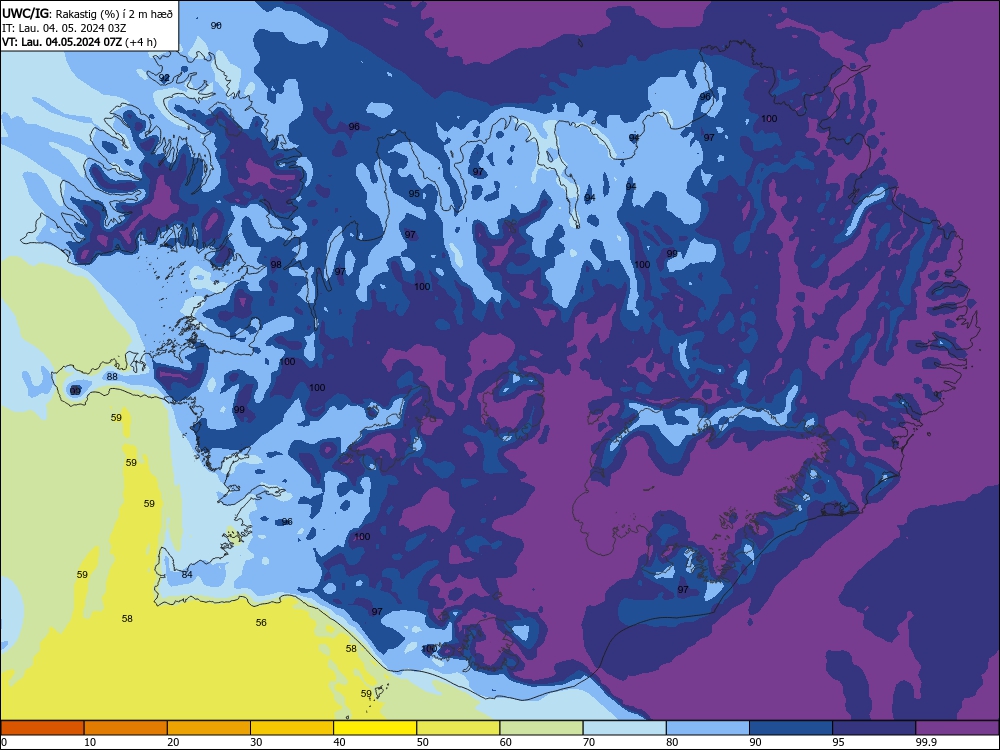
Task: Select the pale yellow 50–60 legend swatch
Action: [x=459, y=728]
